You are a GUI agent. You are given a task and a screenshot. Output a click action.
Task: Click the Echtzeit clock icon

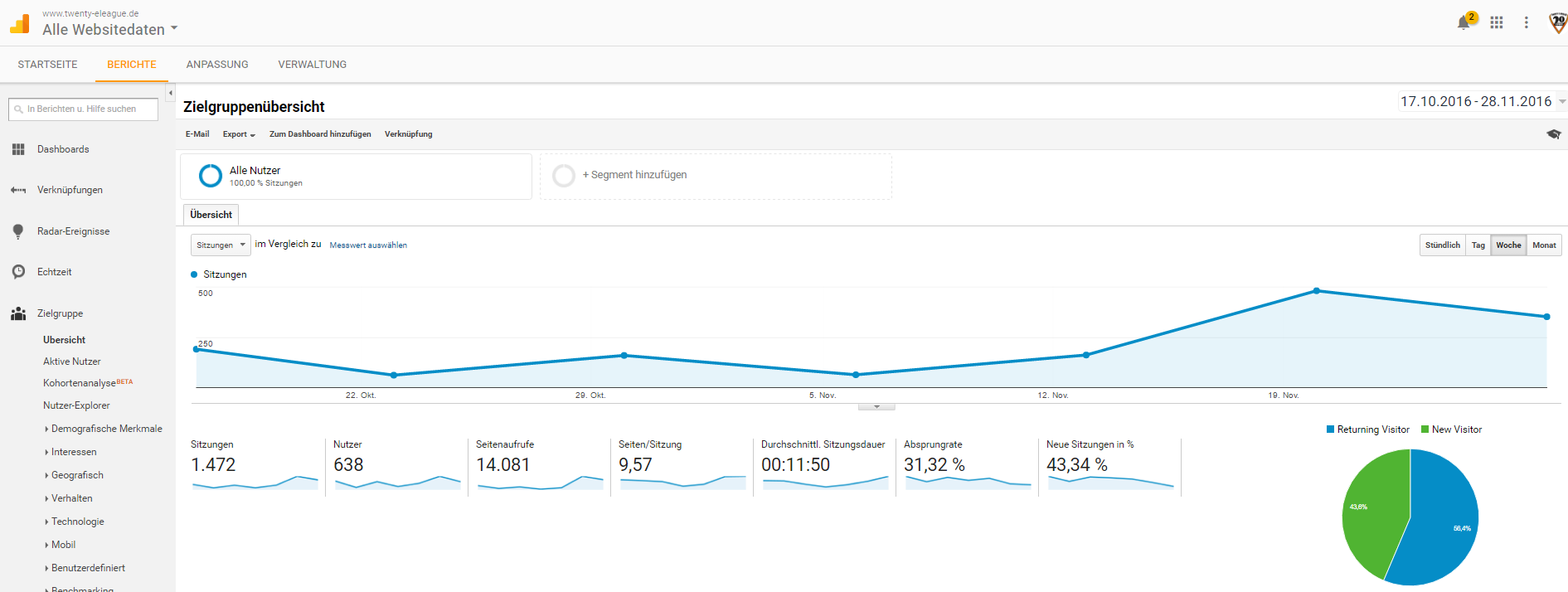18,272
